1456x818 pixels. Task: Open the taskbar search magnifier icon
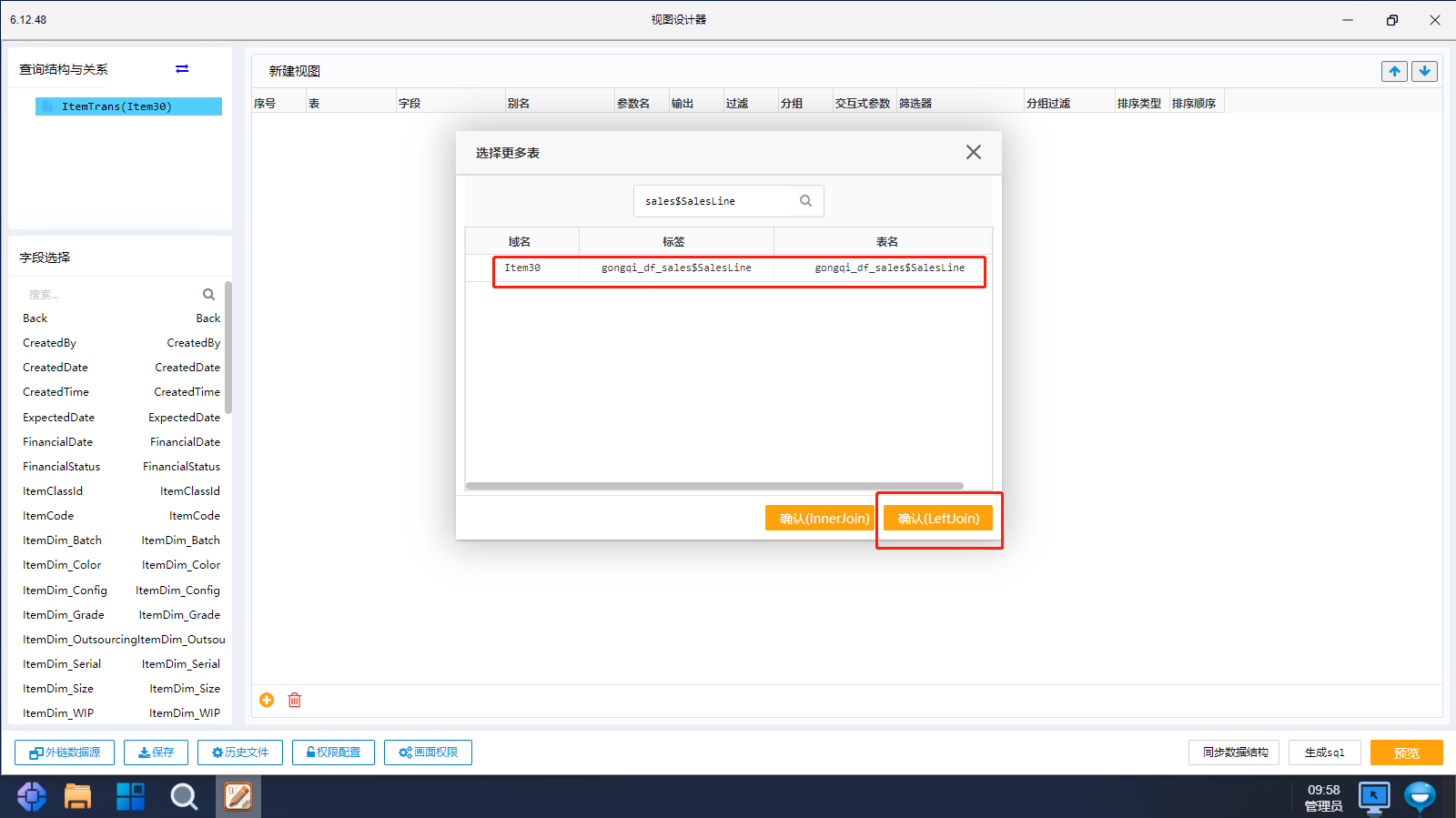[184, 797]
